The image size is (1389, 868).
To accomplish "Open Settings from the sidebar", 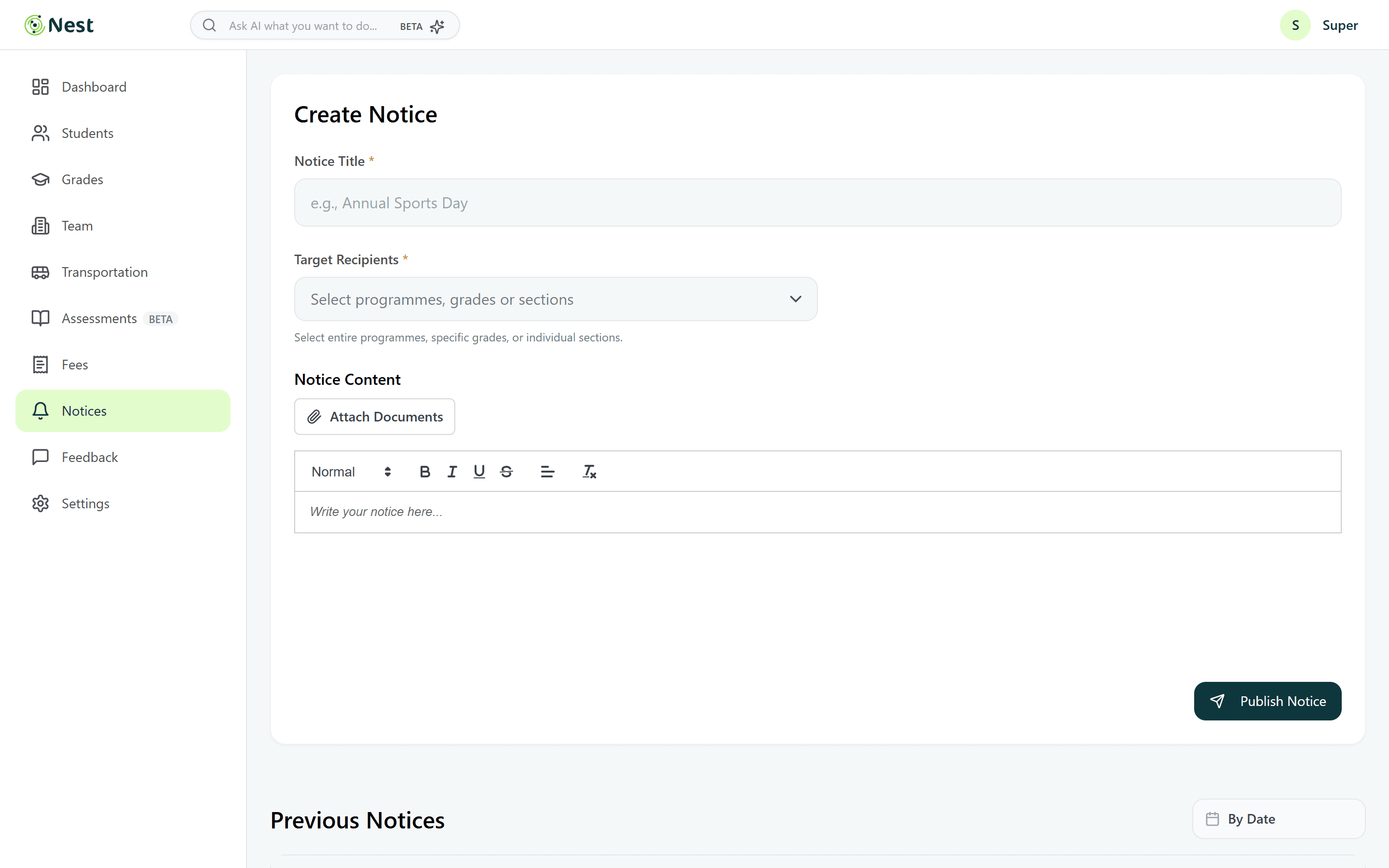I will pos(123,503).
